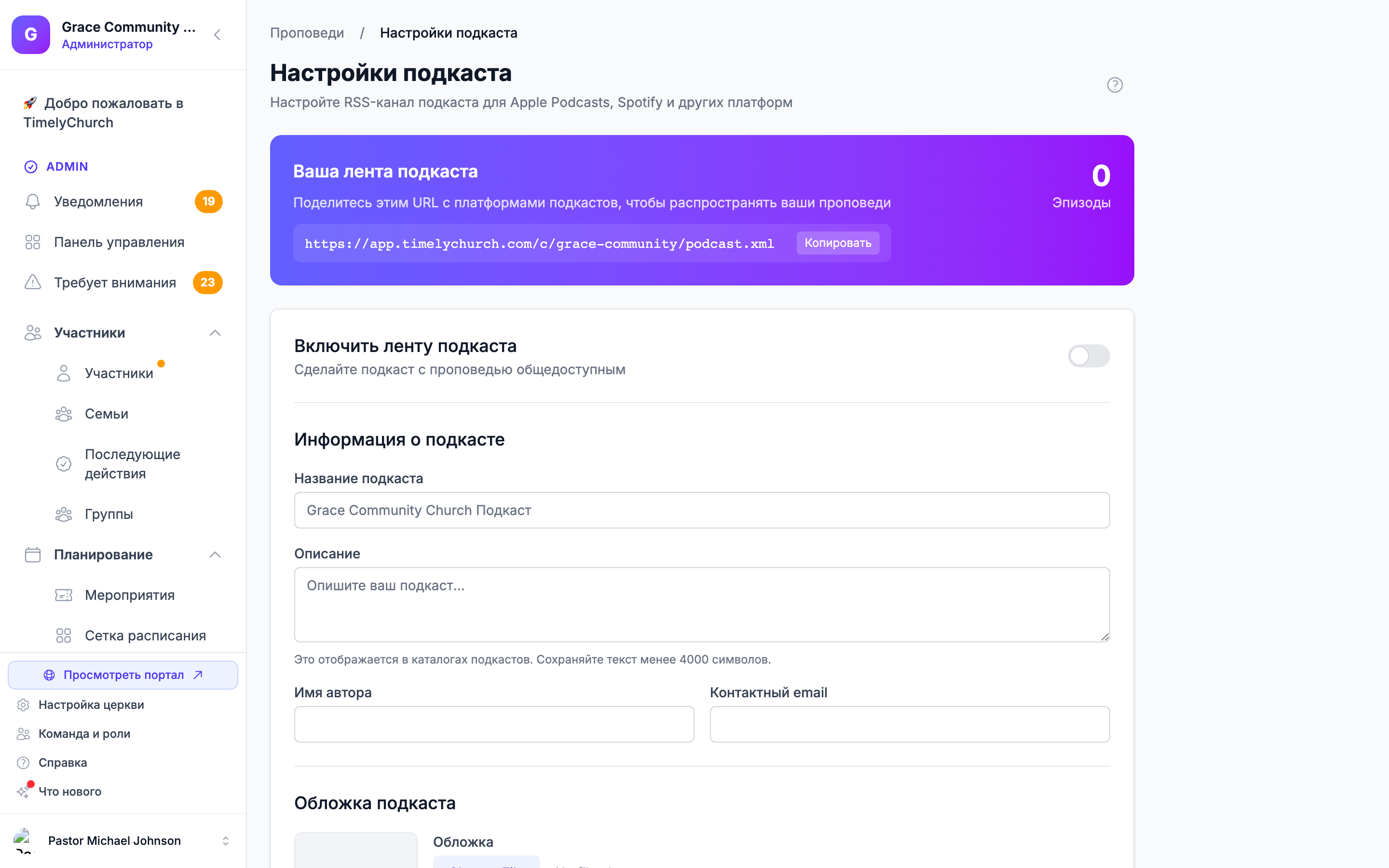Open Требует внимания in sidebar
The width and height of the screenshot is (1389, 868).
123,283
